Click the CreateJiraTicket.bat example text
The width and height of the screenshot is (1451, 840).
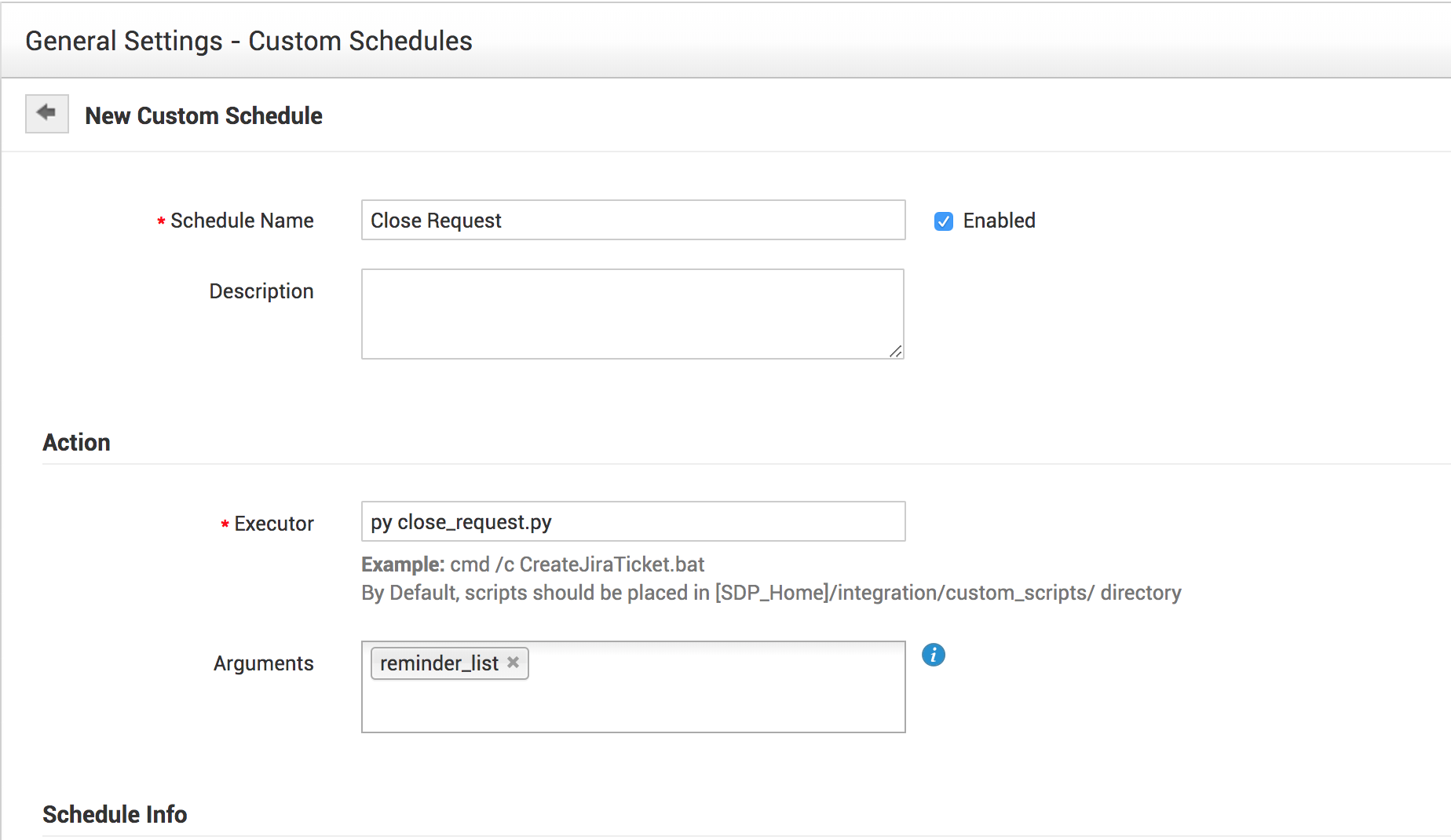click(x=577, y=564)
